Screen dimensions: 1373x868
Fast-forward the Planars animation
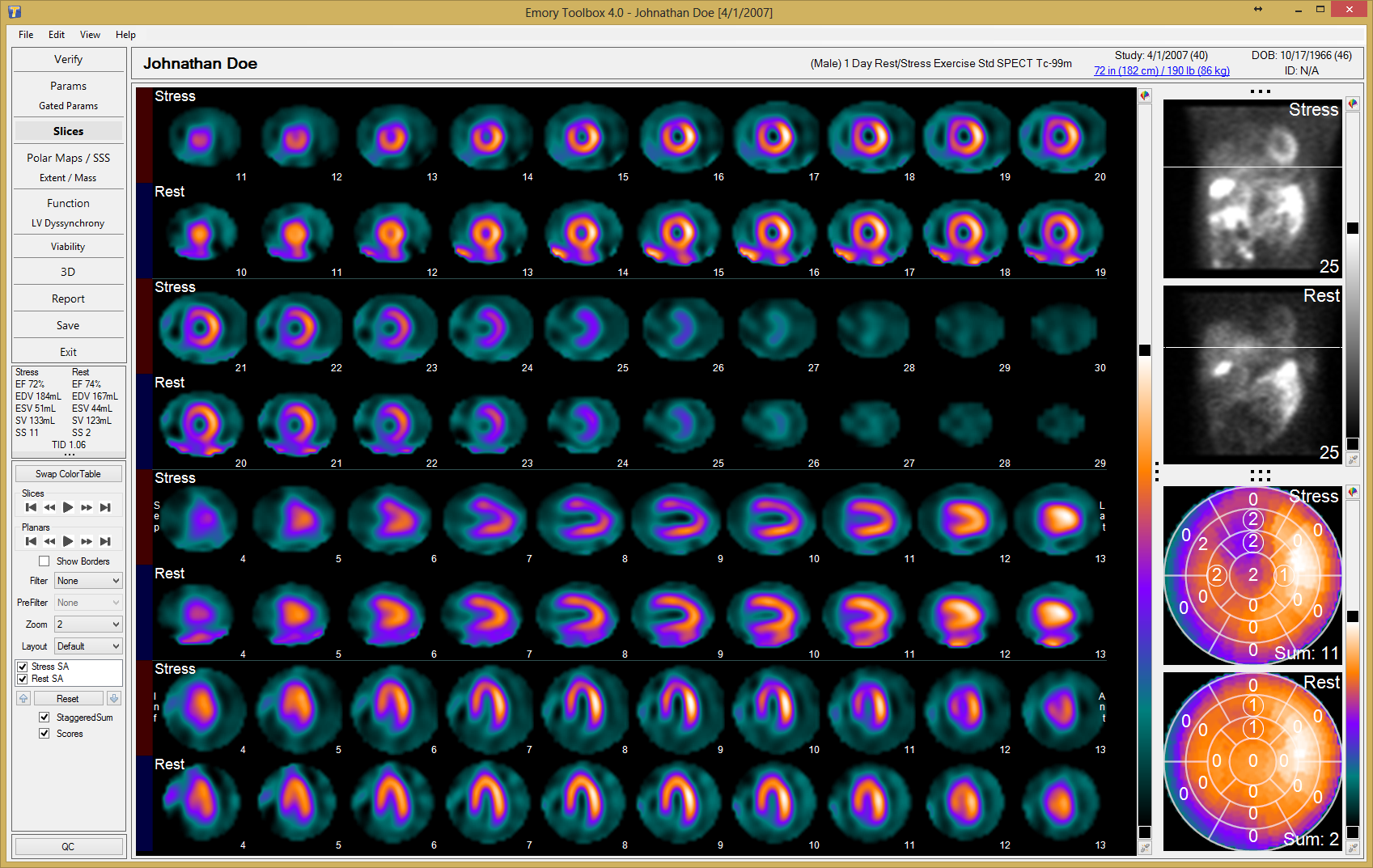click(x=87, y=541)
